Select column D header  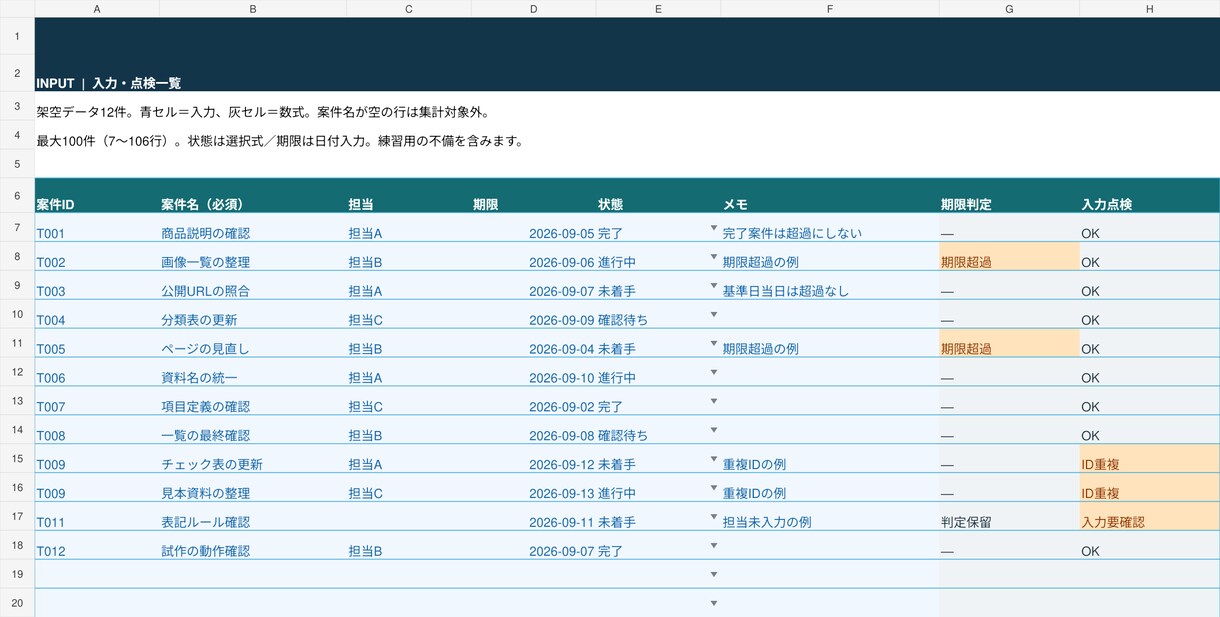(534, 9)
